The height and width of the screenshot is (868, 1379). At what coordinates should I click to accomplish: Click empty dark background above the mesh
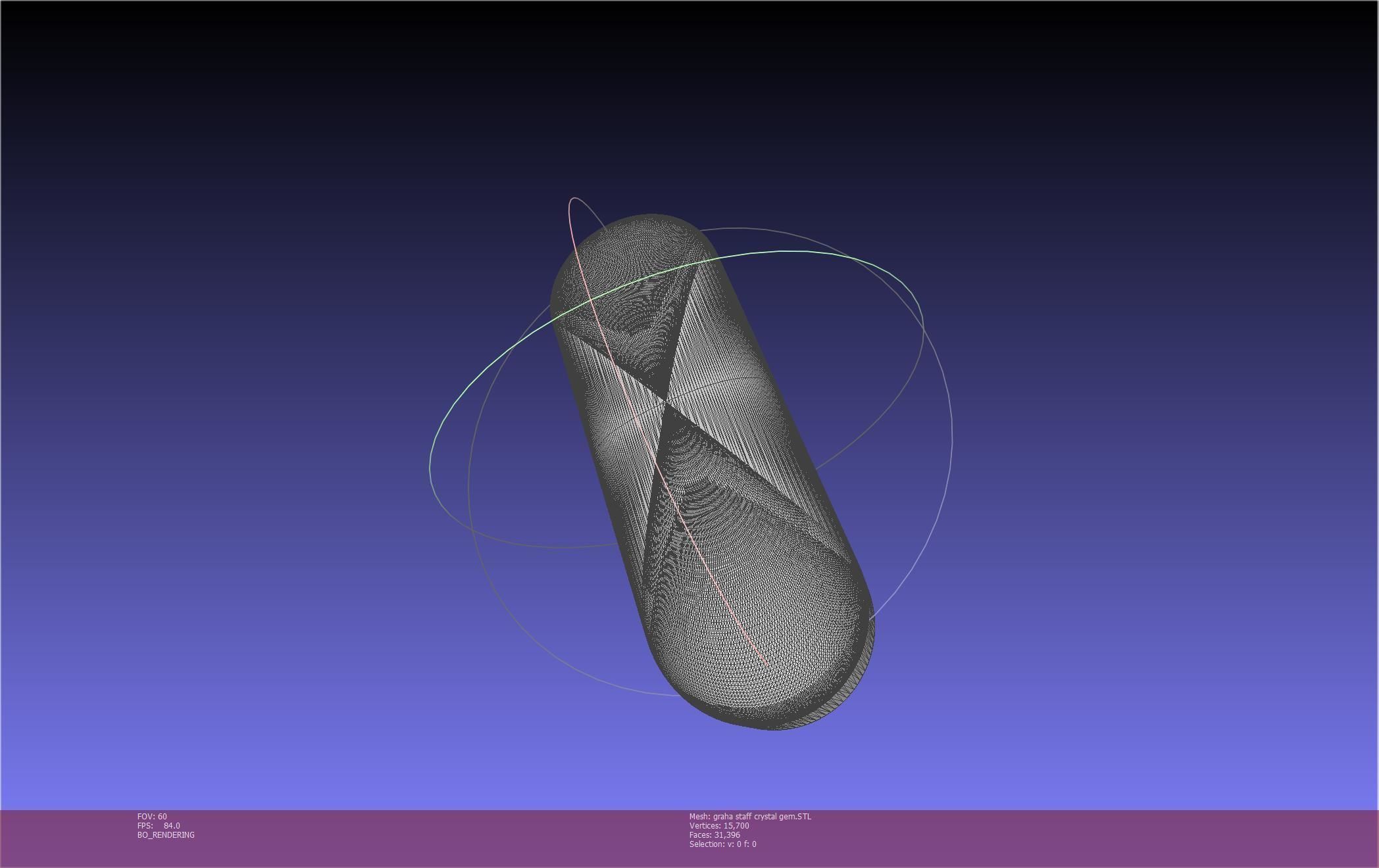(658, 99)
